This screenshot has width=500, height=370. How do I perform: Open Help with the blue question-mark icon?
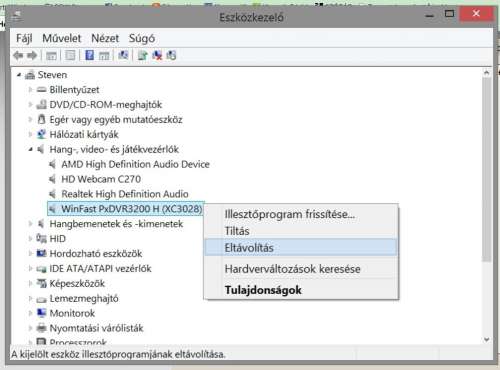pyautogui.click(x=89, y=55)
